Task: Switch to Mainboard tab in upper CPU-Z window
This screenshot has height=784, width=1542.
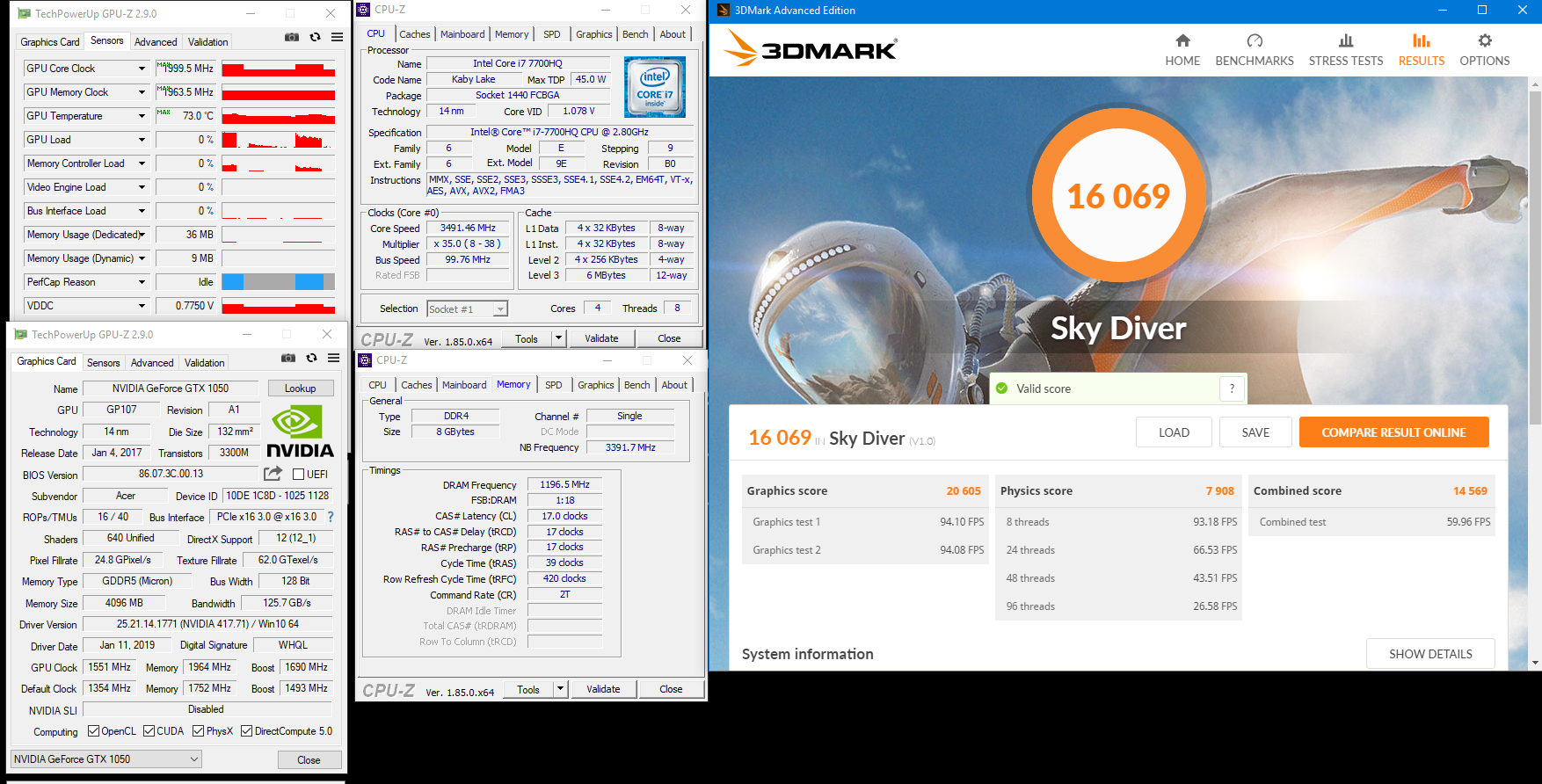Action: (462, 34)
